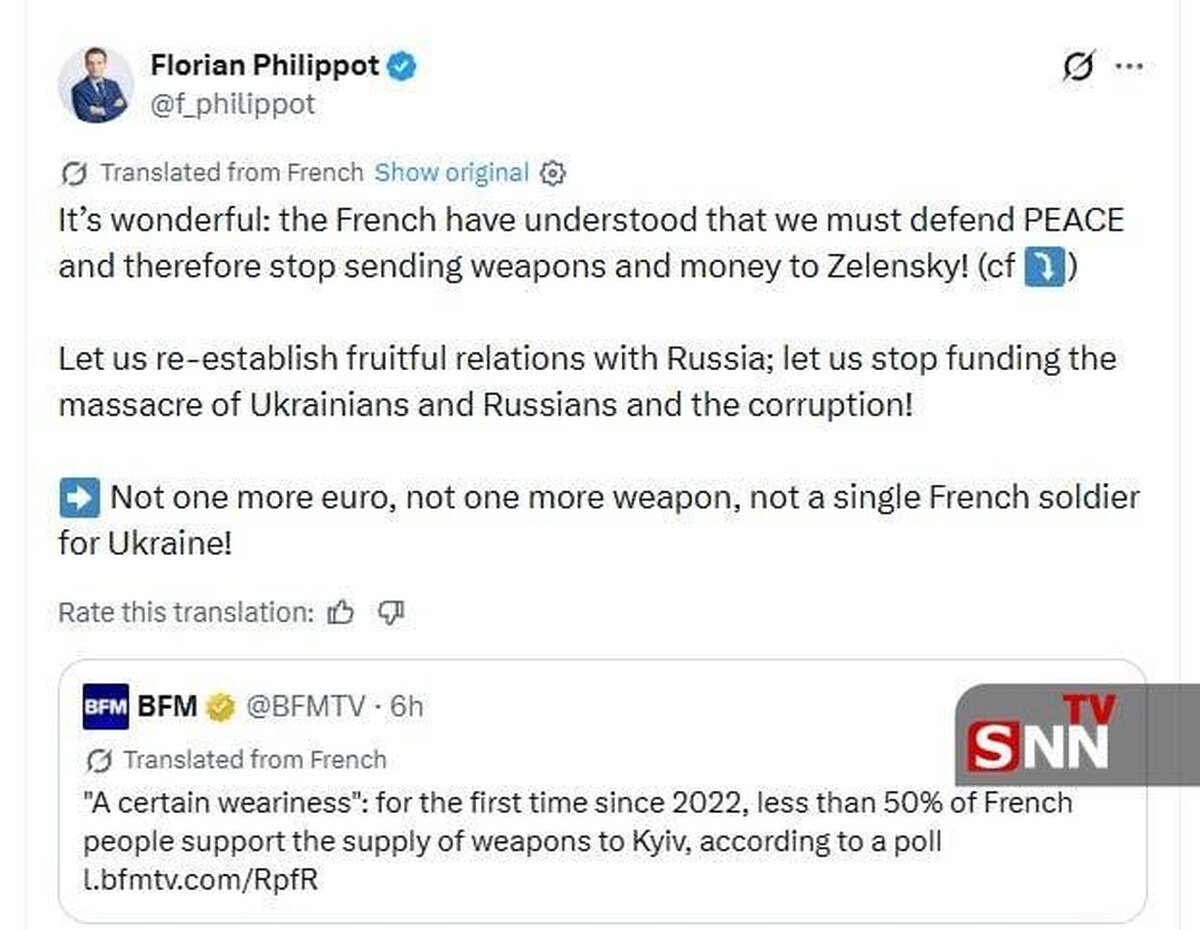Toggle Show original for the translation
The image size is (1200, 930).
451,173
